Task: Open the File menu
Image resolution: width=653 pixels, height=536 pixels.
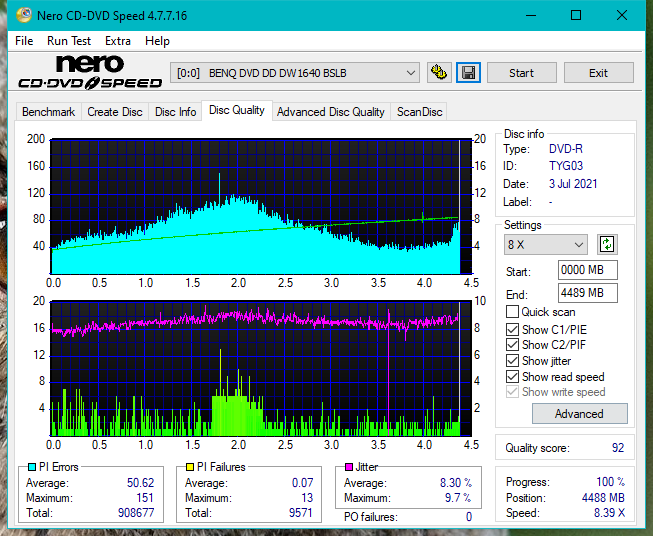Action: [x=24, y=41]
